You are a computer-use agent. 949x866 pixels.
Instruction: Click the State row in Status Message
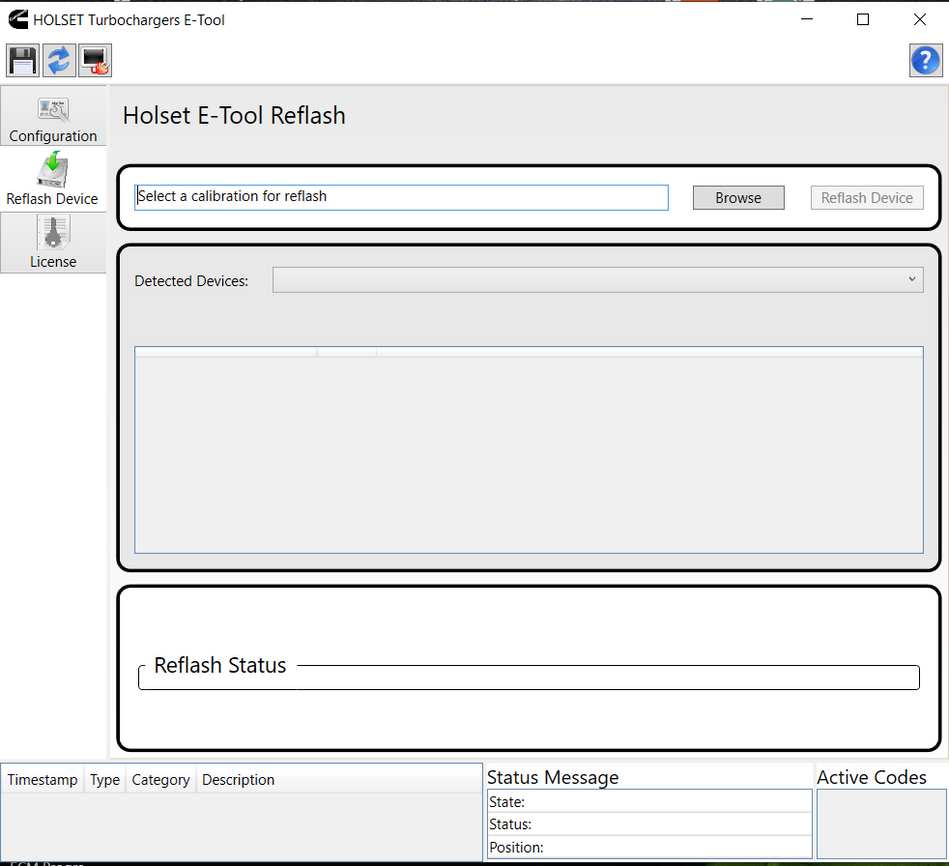(649, 801)
